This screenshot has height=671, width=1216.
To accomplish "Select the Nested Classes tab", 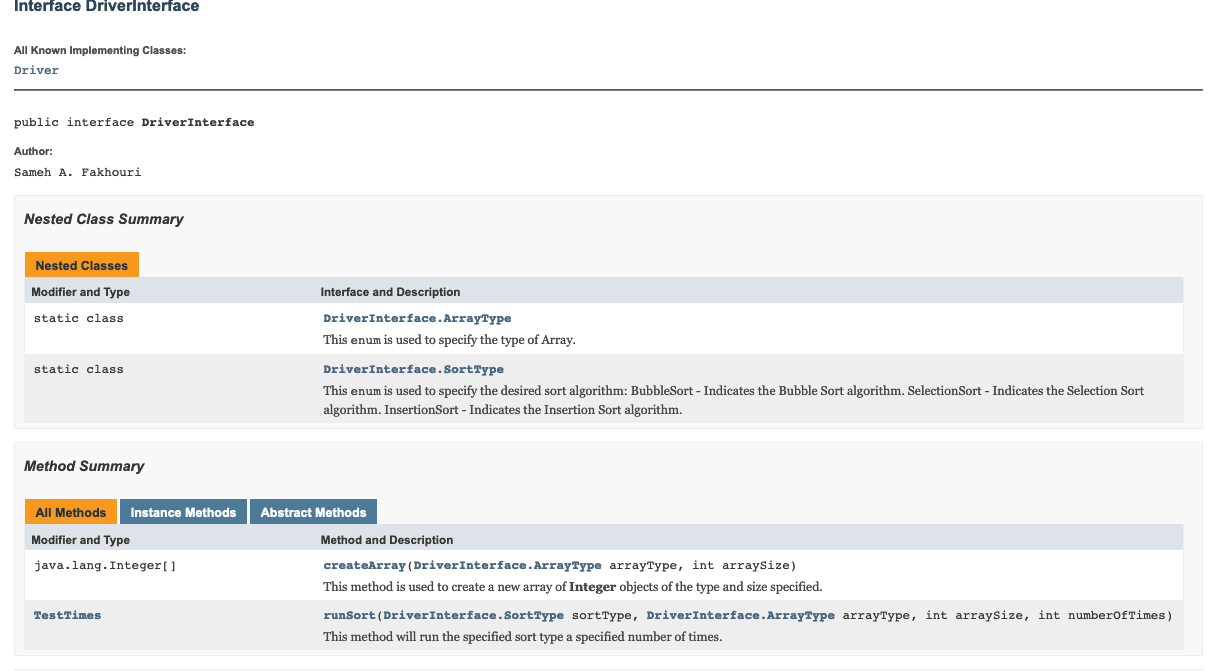I will tap(81, 264).
